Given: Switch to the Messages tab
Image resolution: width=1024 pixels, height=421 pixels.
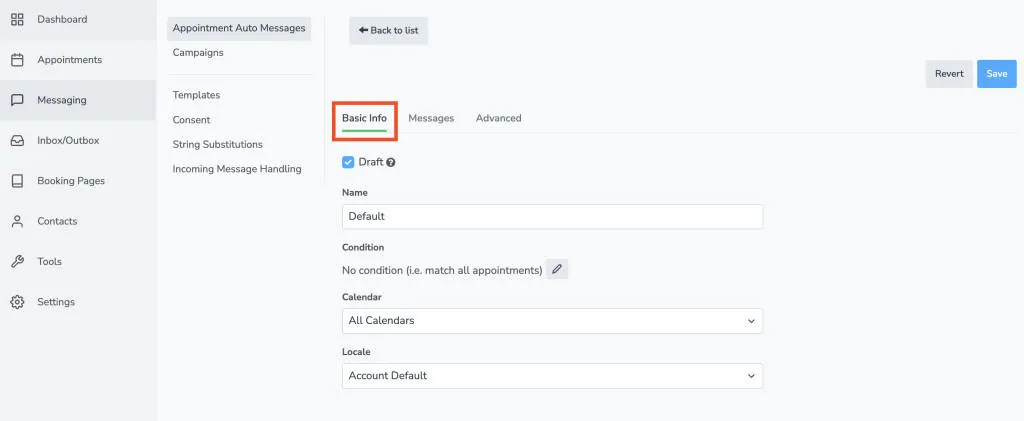Looking at the screenshot, I should [431, 118].
